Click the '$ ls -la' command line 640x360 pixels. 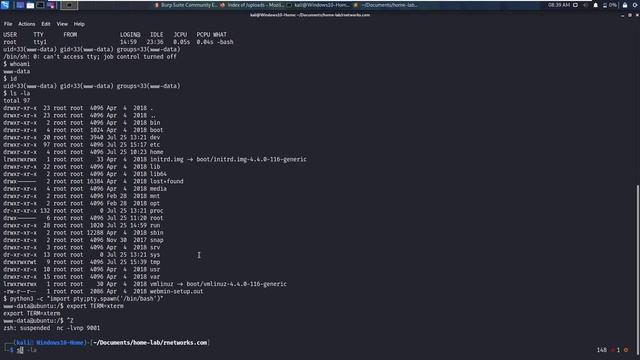16,93
